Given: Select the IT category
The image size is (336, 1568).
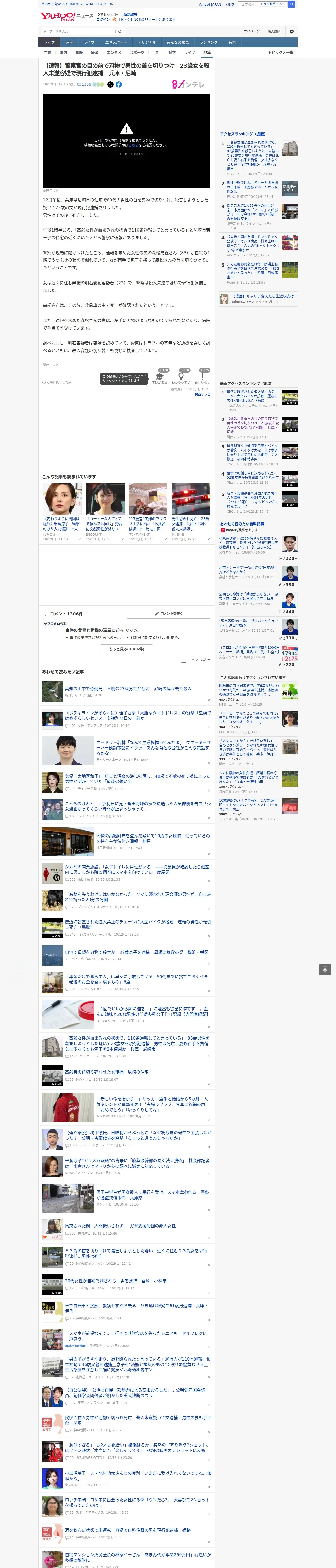Looking at the screenshot, I should point(156,52).
